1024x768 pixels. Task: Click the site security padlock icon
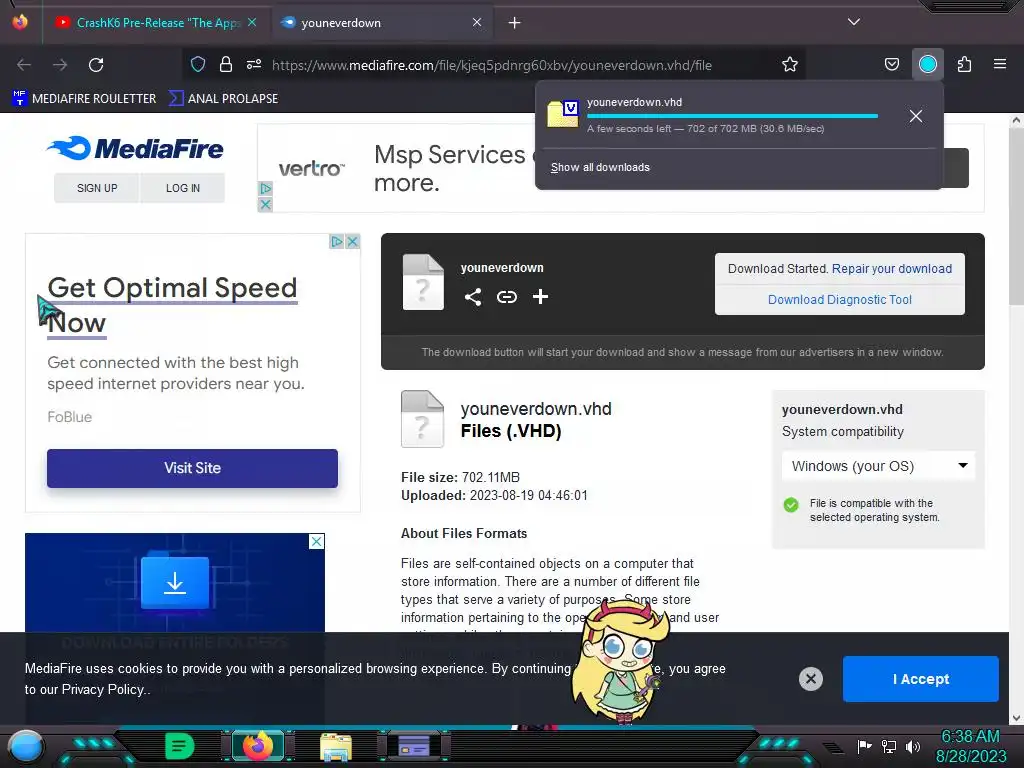click(226, 64)
